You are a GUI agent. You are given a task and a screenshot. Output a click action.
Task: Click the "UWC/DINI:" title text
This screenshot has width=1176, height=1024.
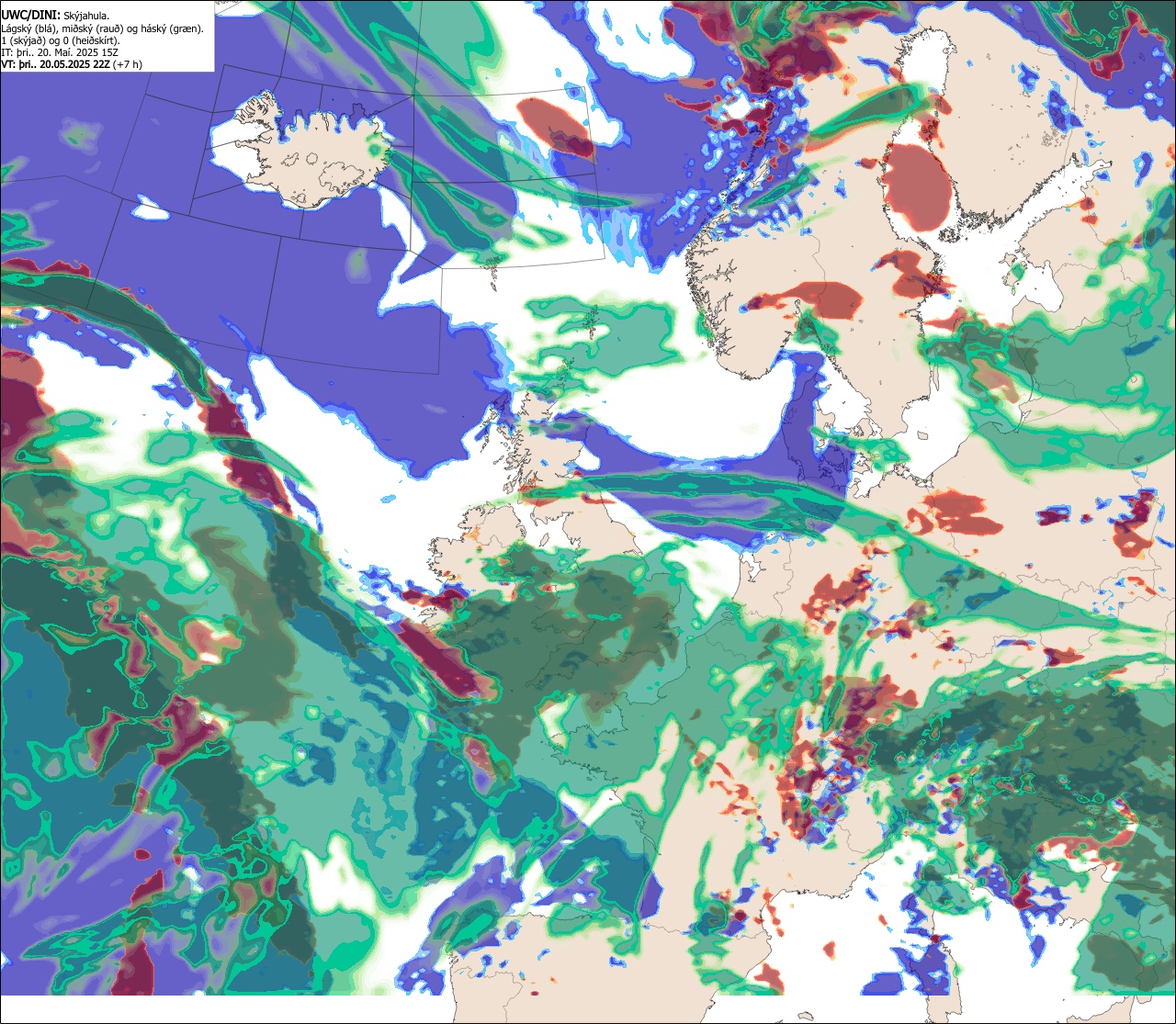(x=31, y=16)
